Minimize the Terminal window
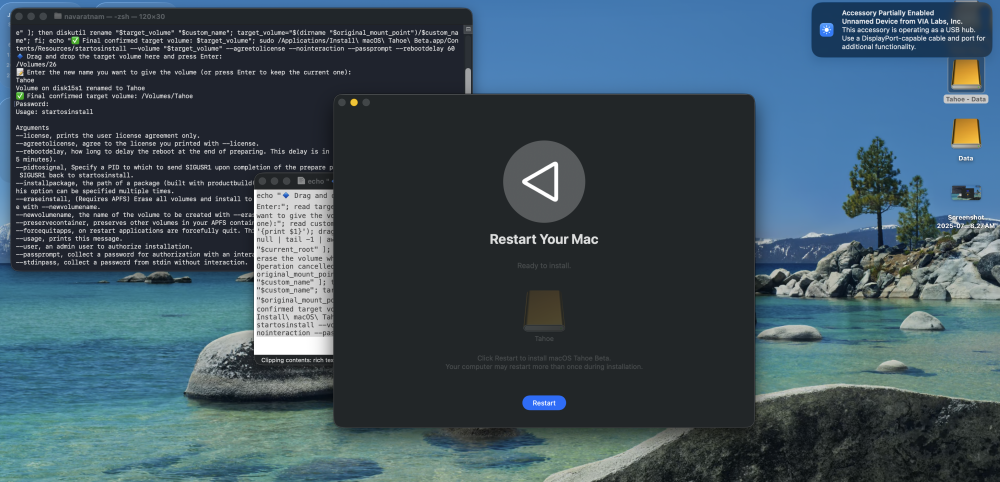 (30, 16)
